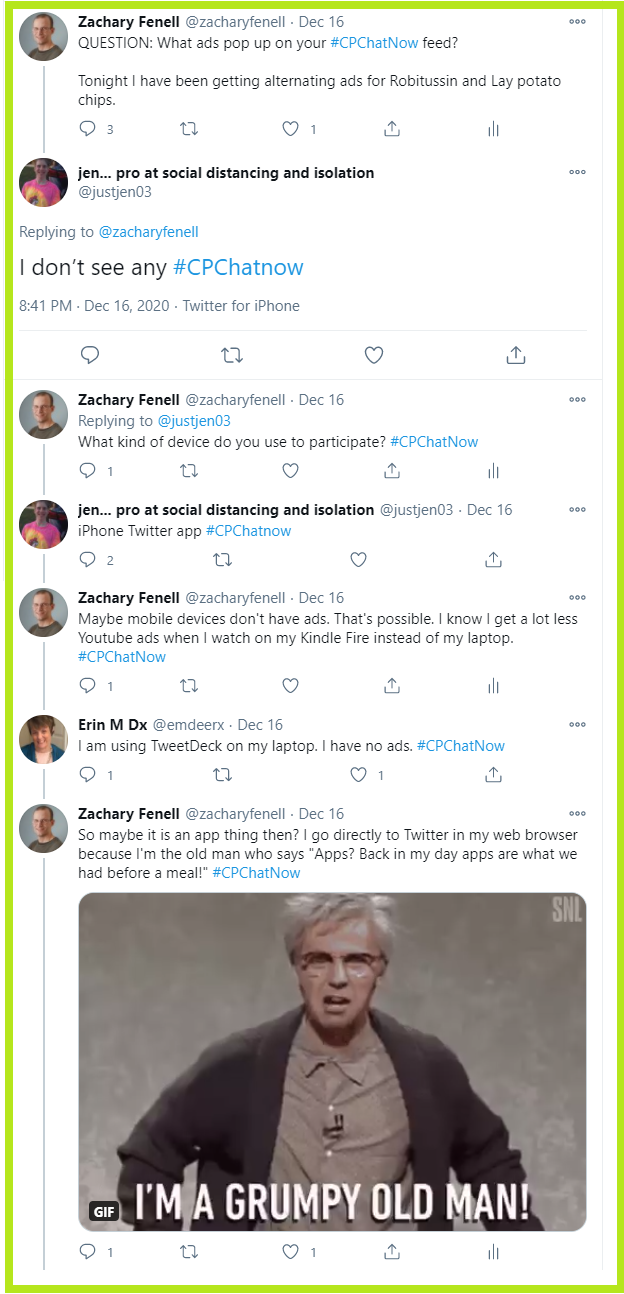Like Erin M Dx's TweetDeck tweet

(357, 775)
